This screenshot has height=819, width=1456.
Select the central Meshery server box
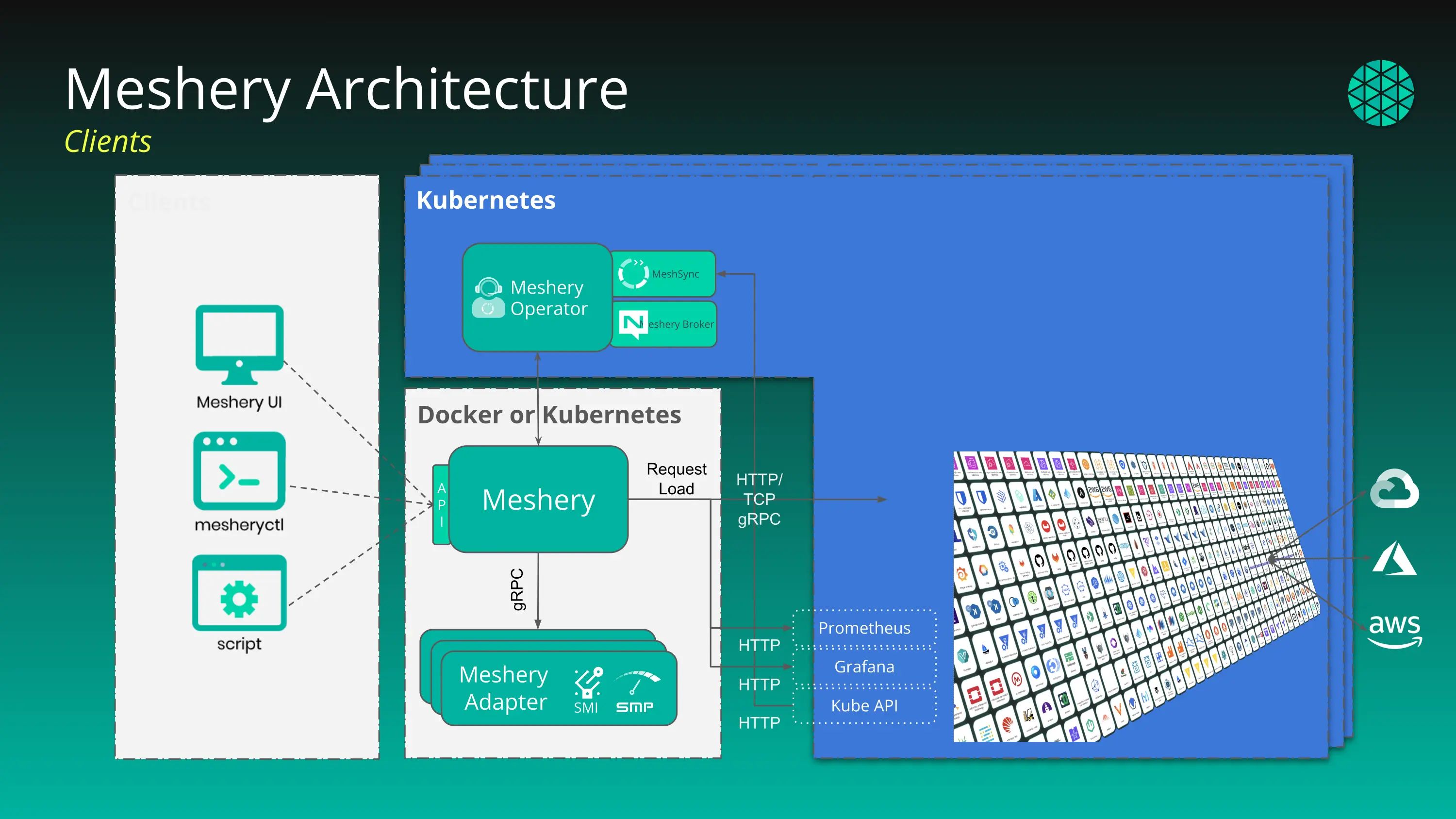click(x=538, y=499)
